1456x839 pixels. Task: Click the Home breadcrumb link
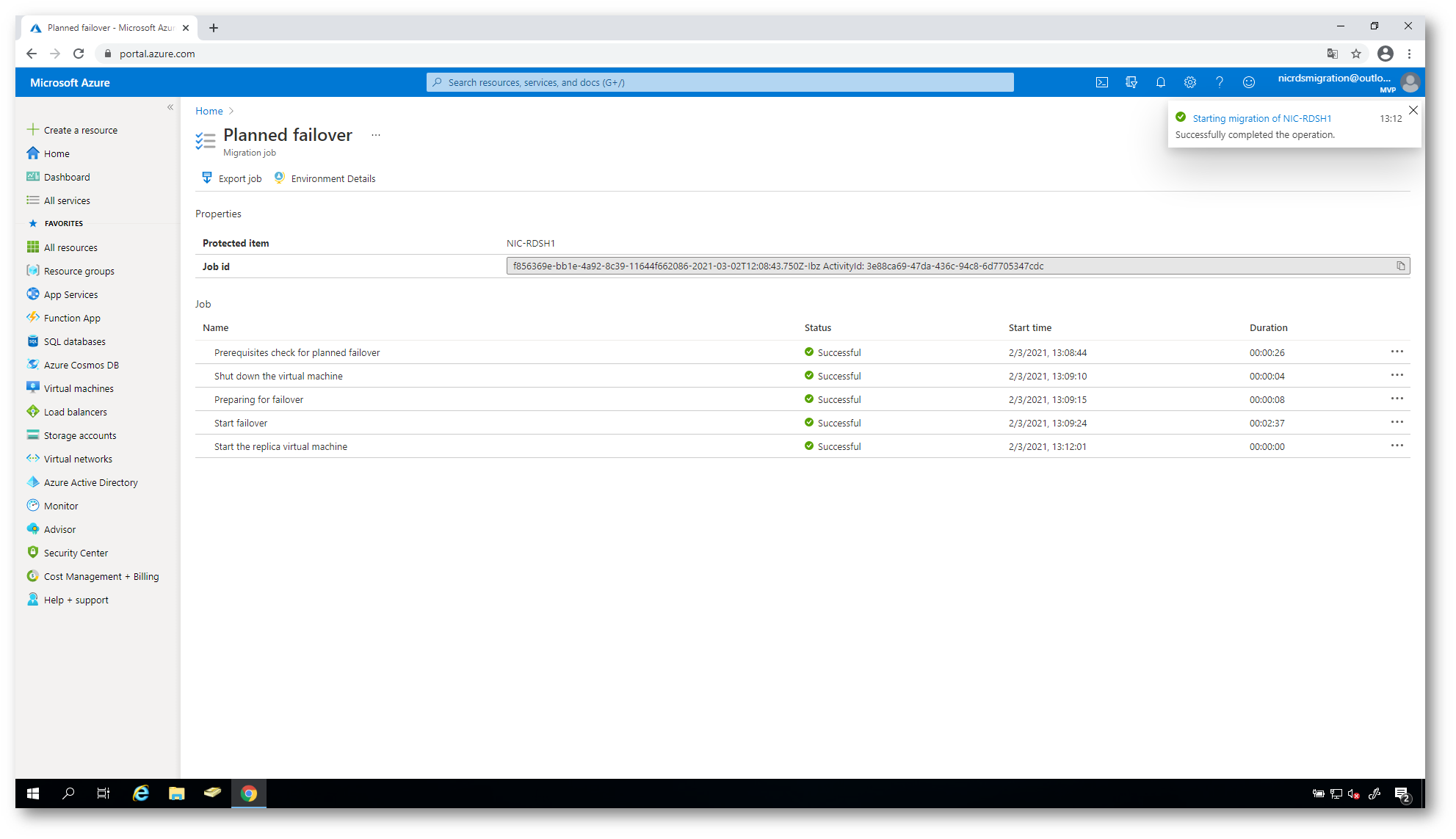click(x=209, y=111)
